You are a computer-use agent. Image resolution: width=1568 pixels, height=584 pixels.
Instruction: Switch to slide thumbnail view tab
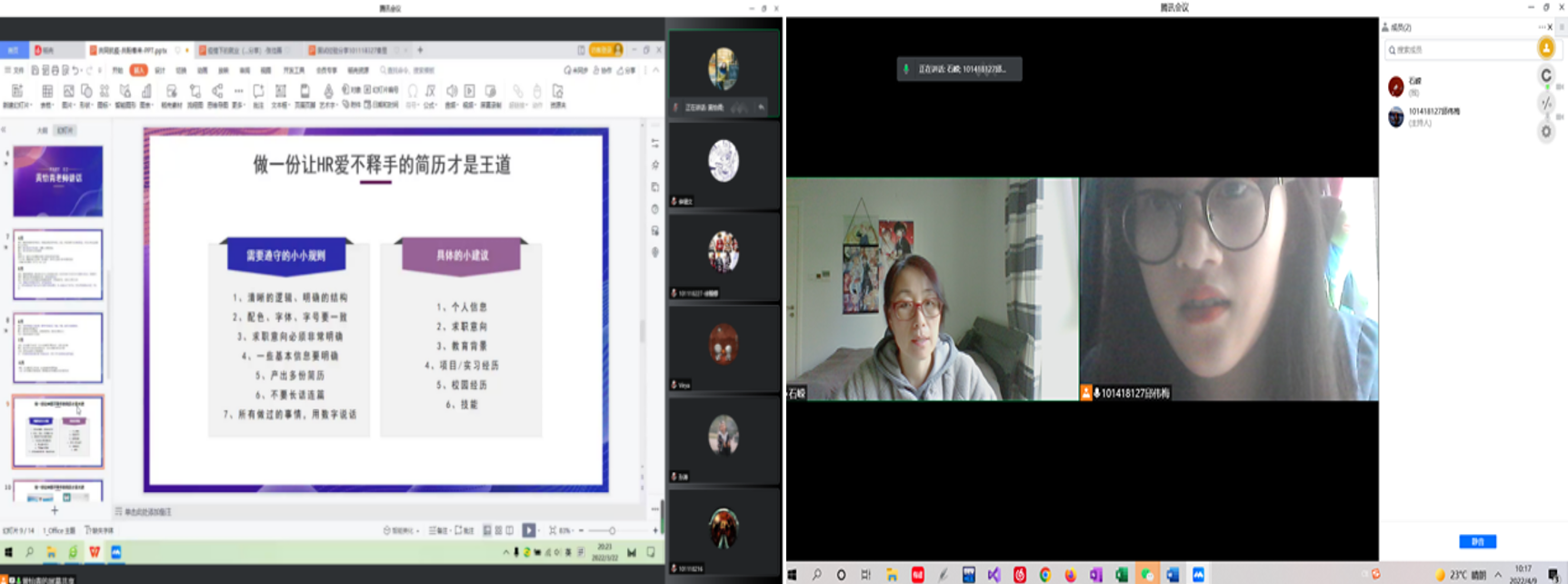coord(65,131)
